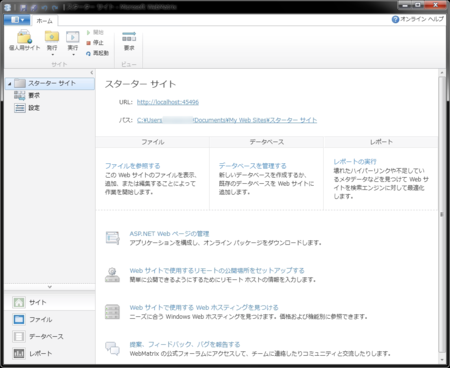Open the blue application menu button
The image size is (450, 368).
tap(17, 20)
